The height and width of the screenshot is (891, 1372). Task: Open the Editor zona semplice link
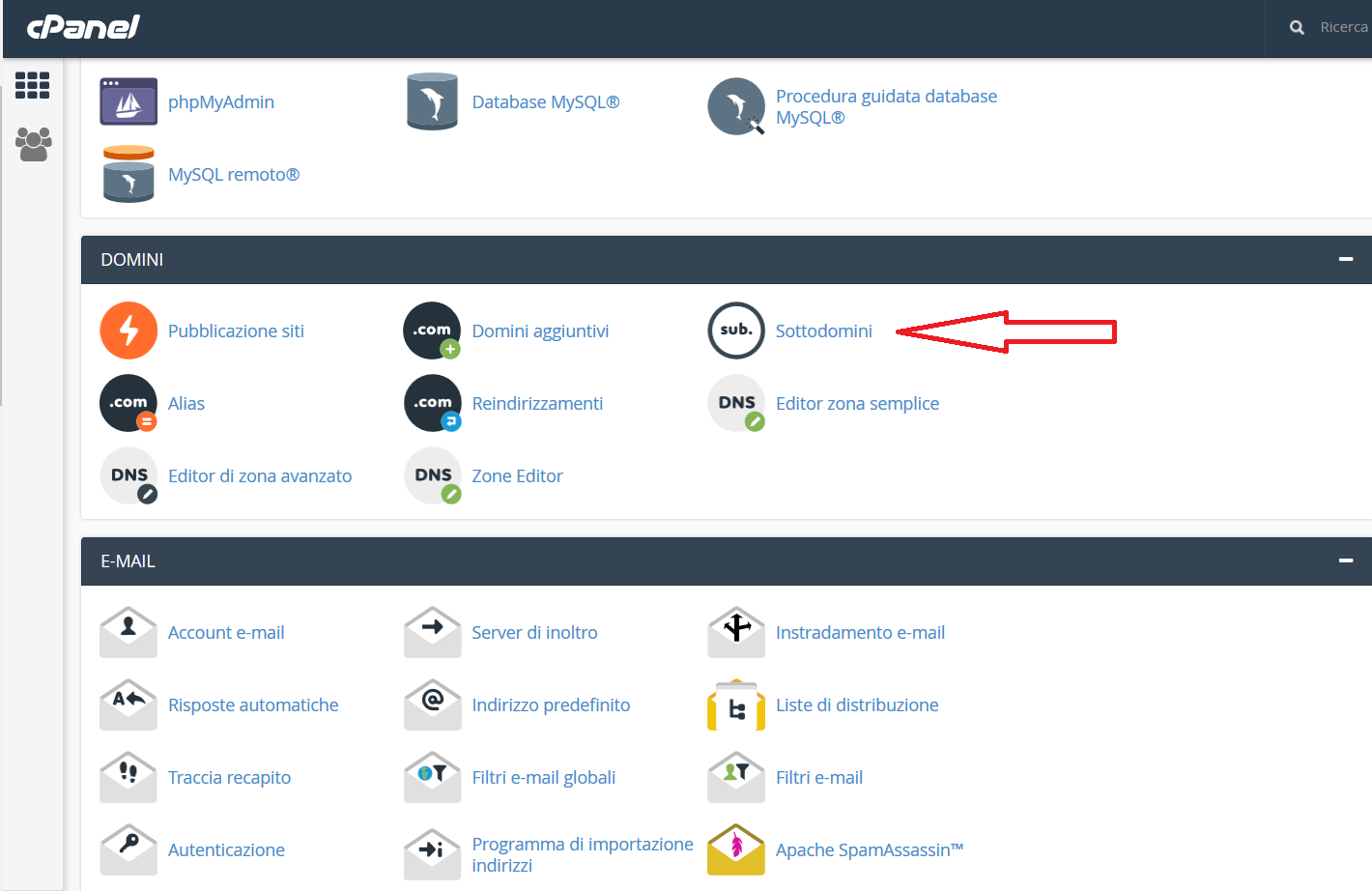857,403
